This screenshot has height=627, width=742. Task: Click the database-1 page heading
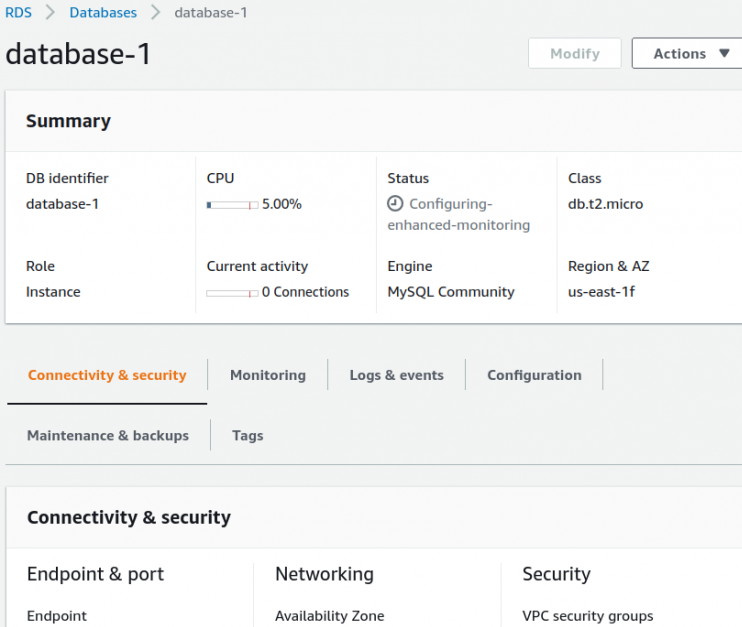(x=78, y=54)
